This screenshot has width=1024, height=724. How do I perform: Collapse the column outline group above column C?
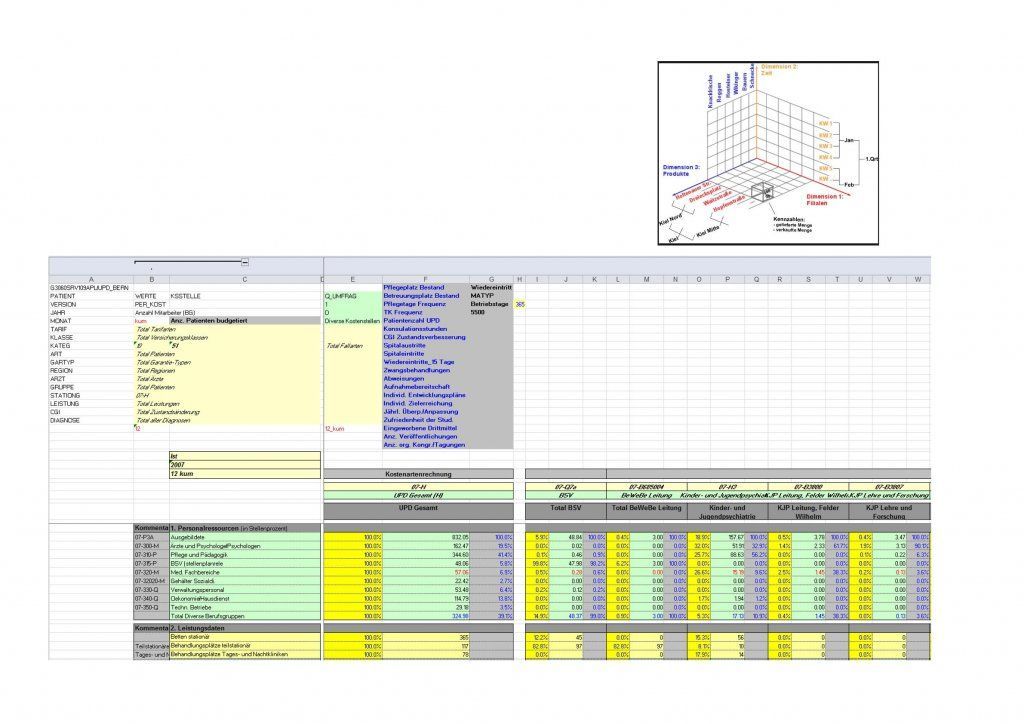(x=246, y=262)
